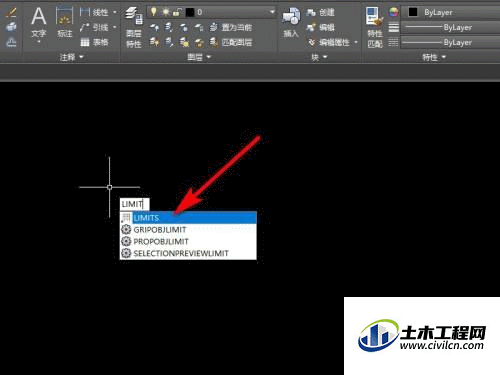Click the 创建 create block button

pyautogui.click(x=320, y=13)
